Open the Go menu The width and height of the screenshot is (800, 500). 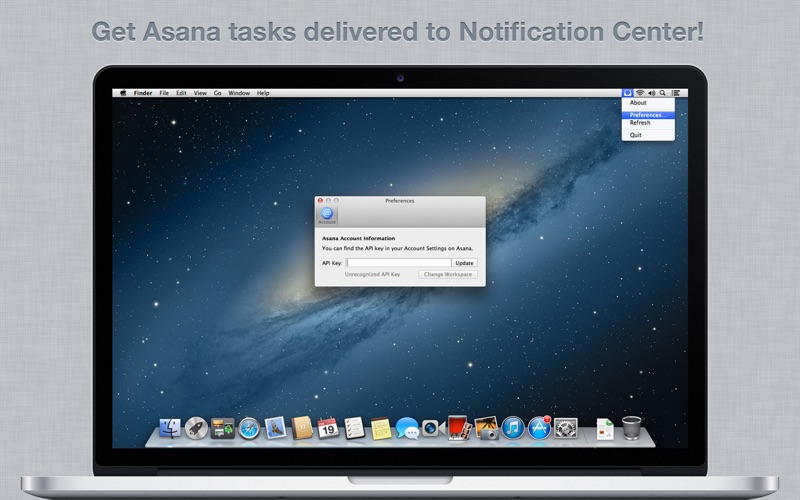(217, 93)
